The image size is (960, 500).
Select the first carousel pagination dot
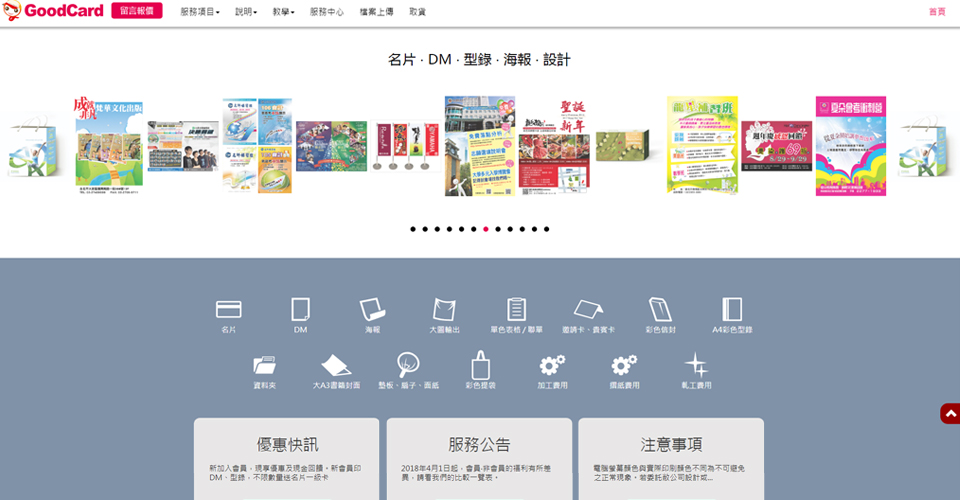click(413, 229)
